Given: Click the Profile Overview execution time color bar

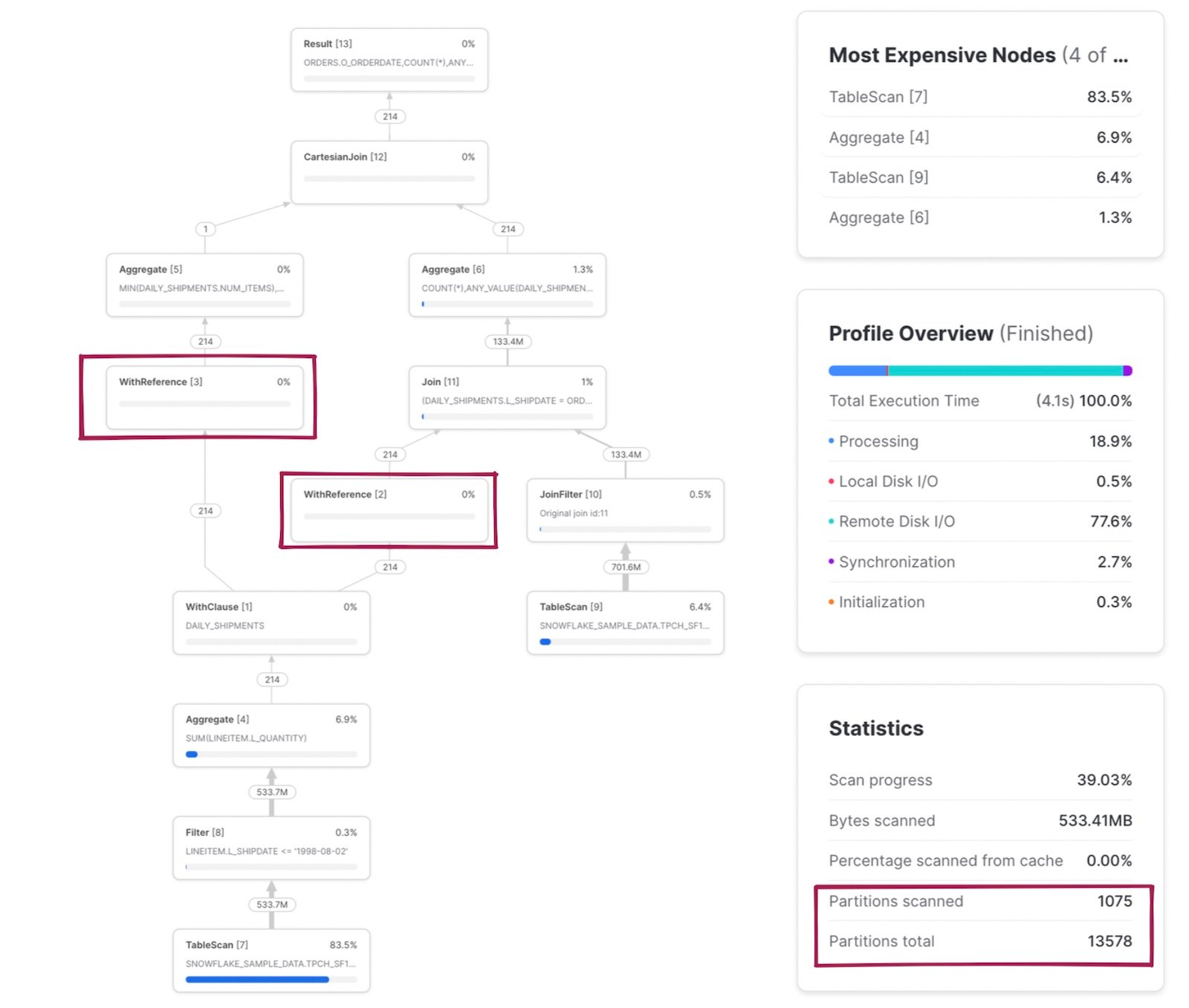Looking at the screenshot, I should tap(979, 370).
